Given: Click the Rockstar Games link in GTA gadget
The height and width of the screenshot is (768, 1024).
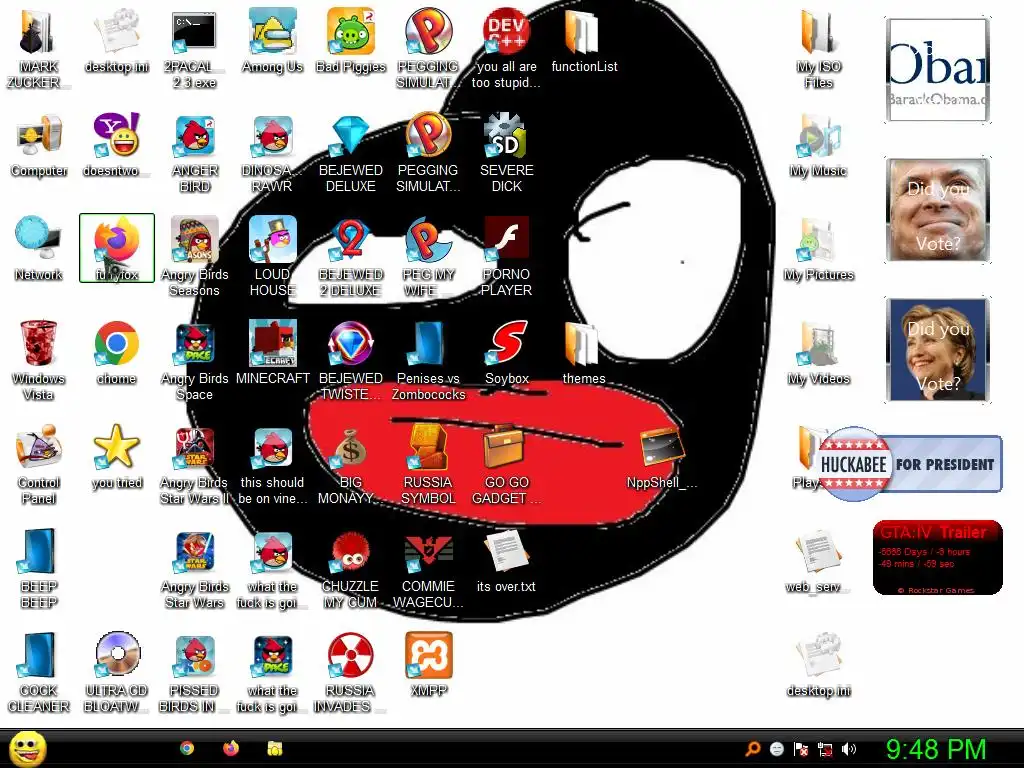Looking at the screenshot, I should [936, 590].
